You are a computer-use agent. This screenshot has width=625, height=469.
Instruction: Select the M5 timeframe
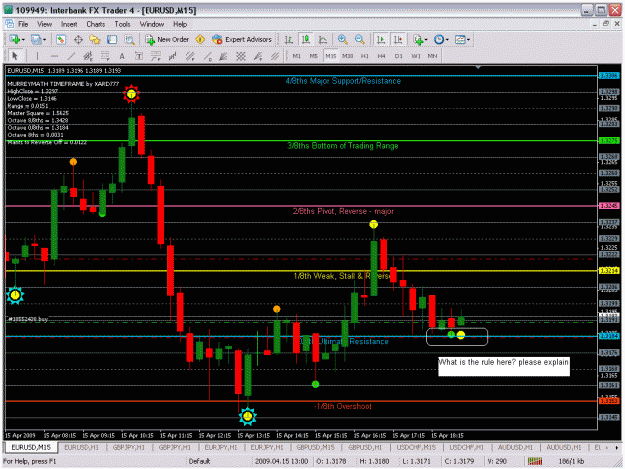point(314,56)
